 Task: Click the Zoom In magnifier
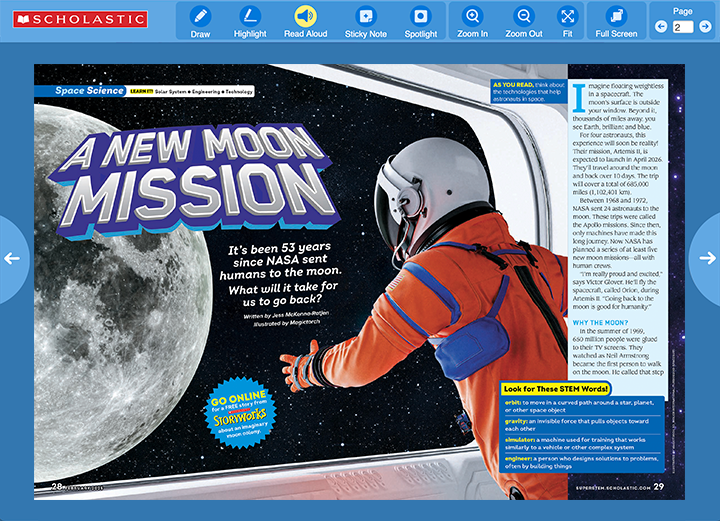(x=472, y=22)
